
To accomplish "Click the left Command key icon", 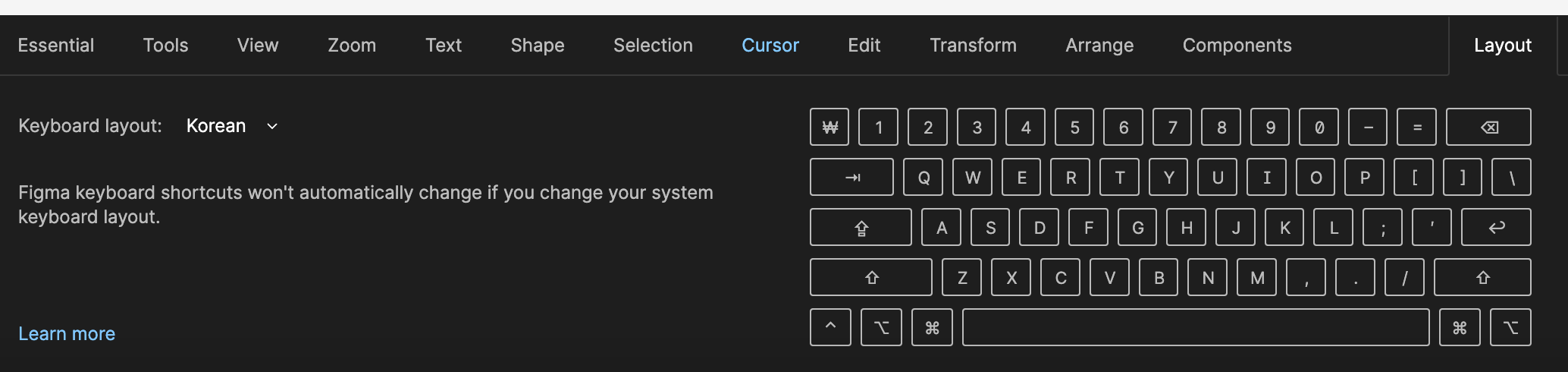I will pyautogui.click(x=932, y=327).
